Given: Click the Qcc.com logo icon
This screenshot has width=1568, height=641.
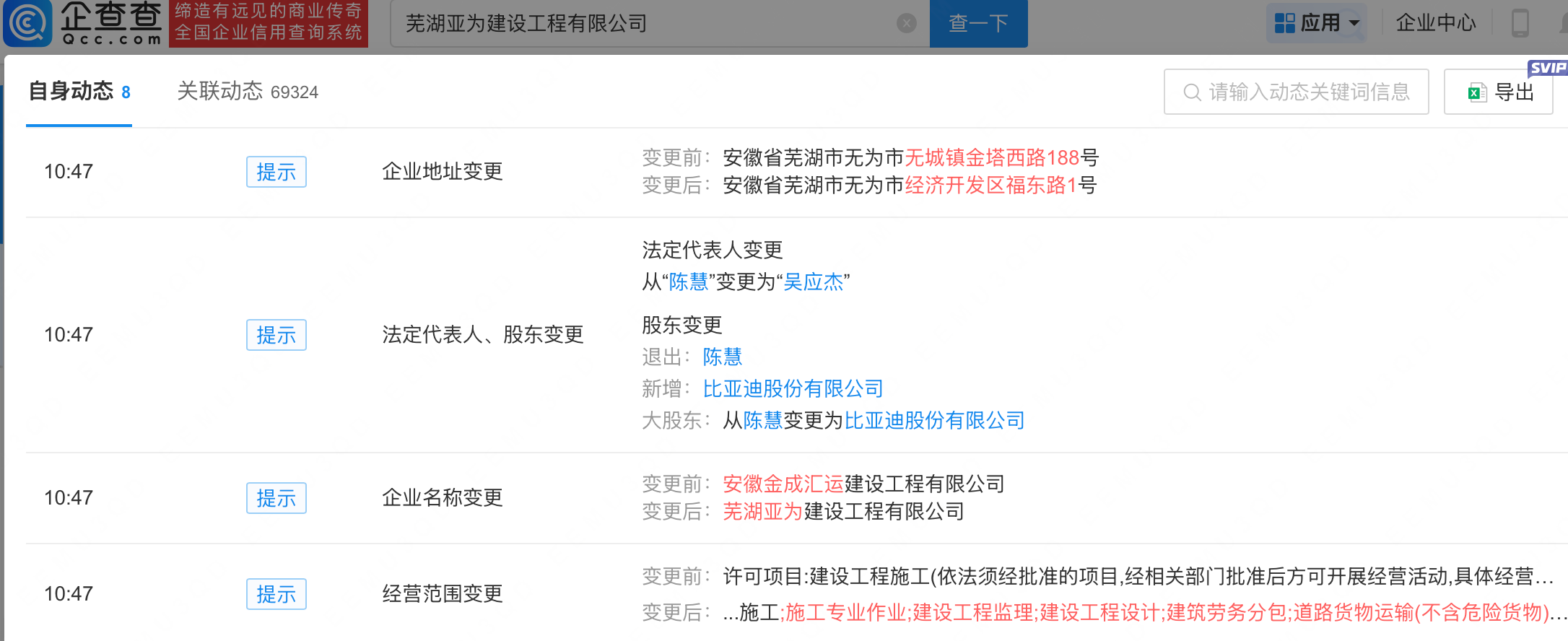Looking at the screenshot, I should [x=27, y=23].
